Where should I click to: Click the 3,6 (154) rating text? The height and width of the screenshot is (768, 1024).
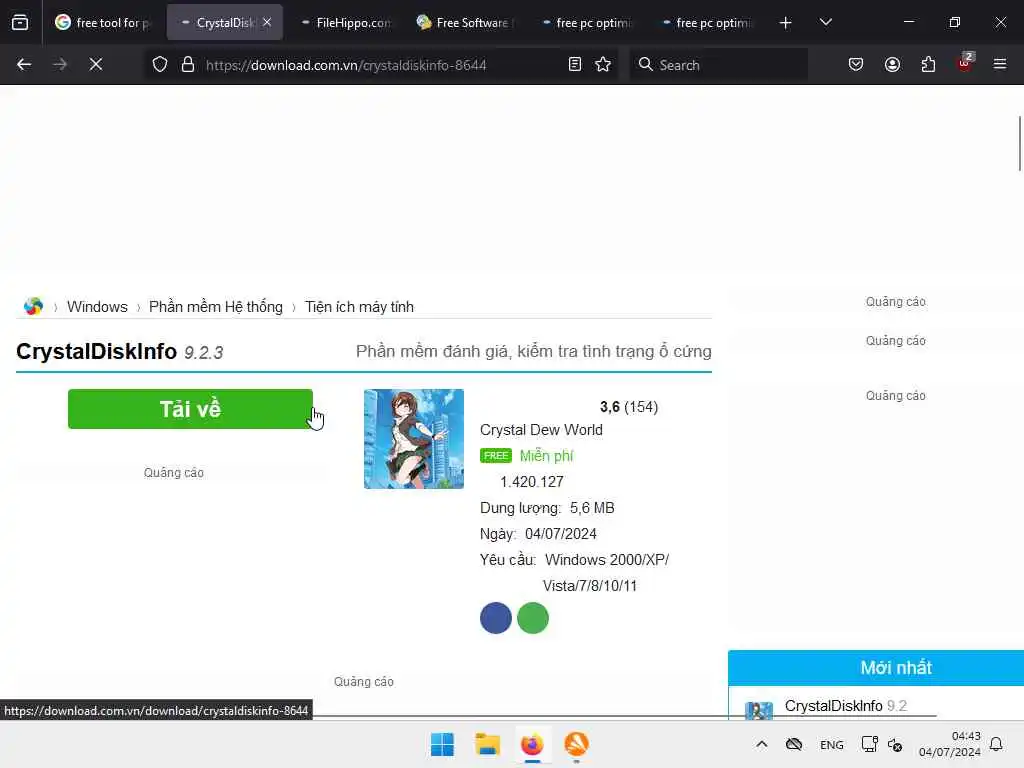pyautogui.click(x=629, y=407)
